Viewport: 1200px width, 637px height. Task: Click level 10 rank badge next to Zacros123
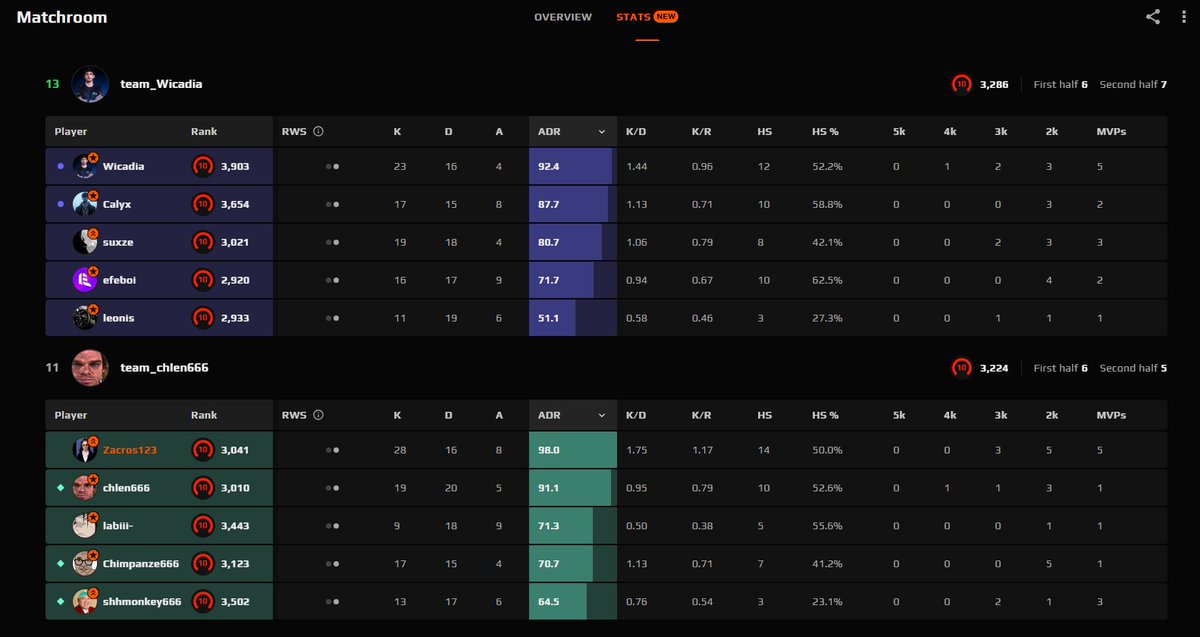[202, 450]
